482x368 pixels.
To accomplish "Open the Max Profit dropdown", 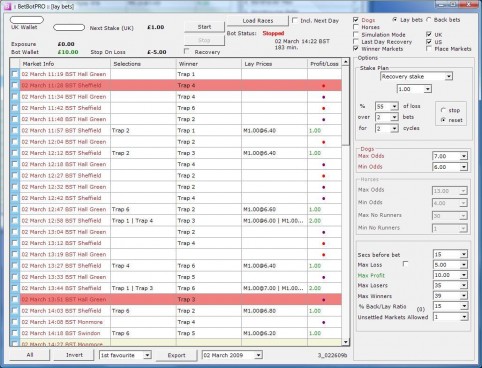I will (464, 275).
